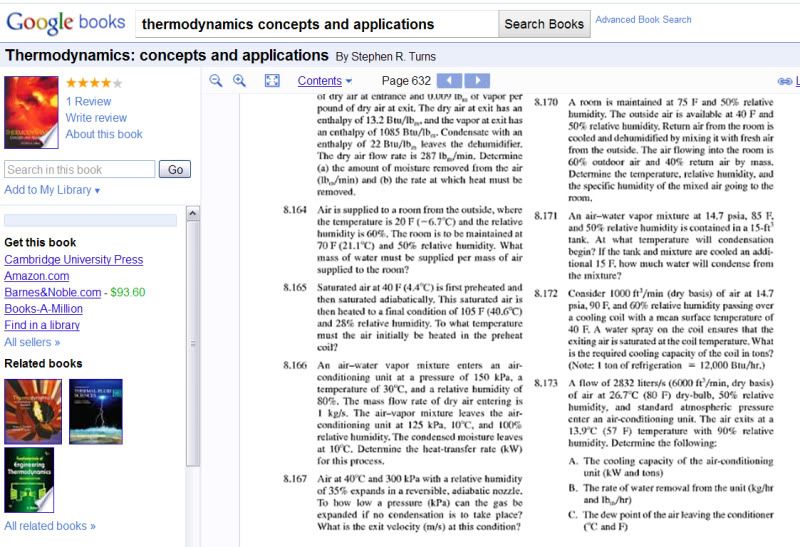Go to previous page arrow
Image resolution: width=800 pixels, height=547 pixels.
[449, 81]
